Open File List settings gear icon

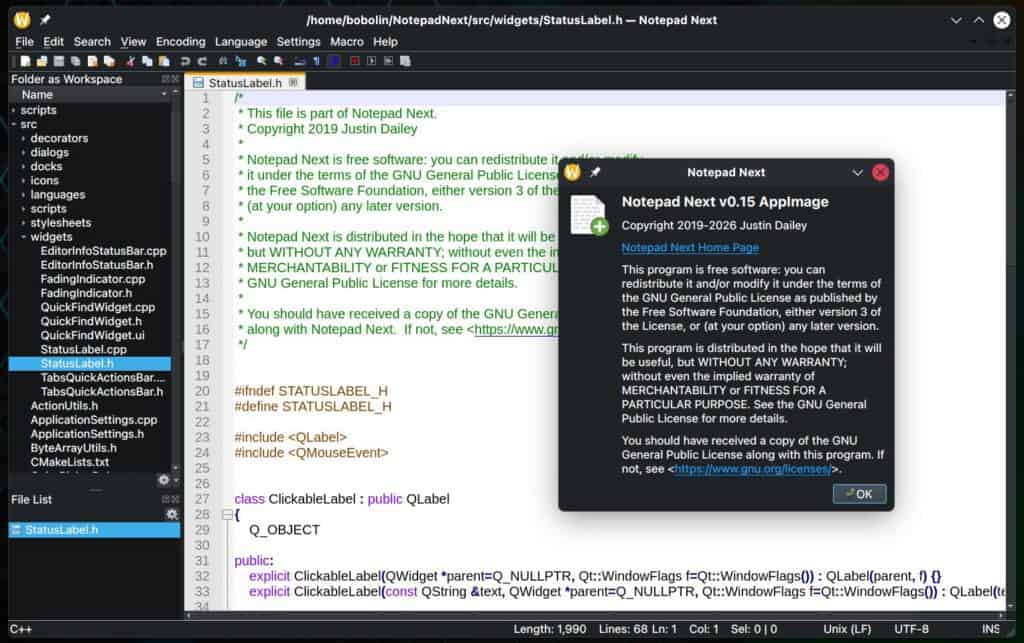click(172, 514)
